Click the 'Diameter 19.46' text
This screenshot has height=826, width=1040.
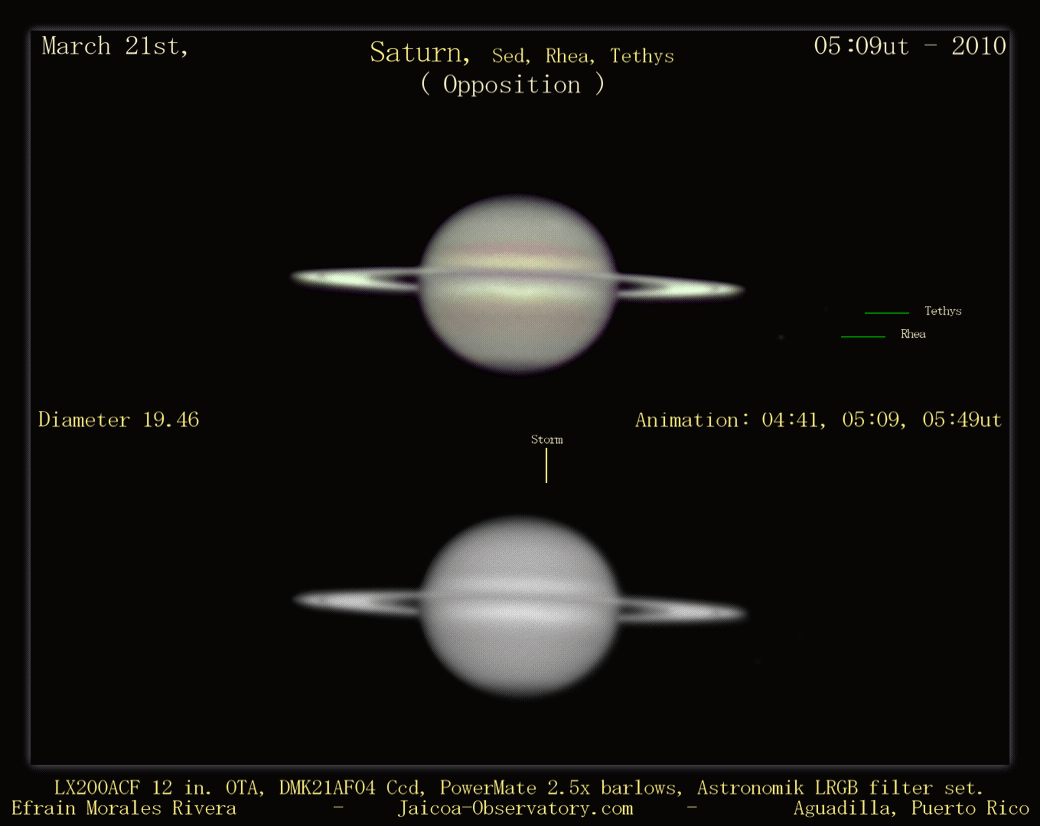[x=119, y=420]
